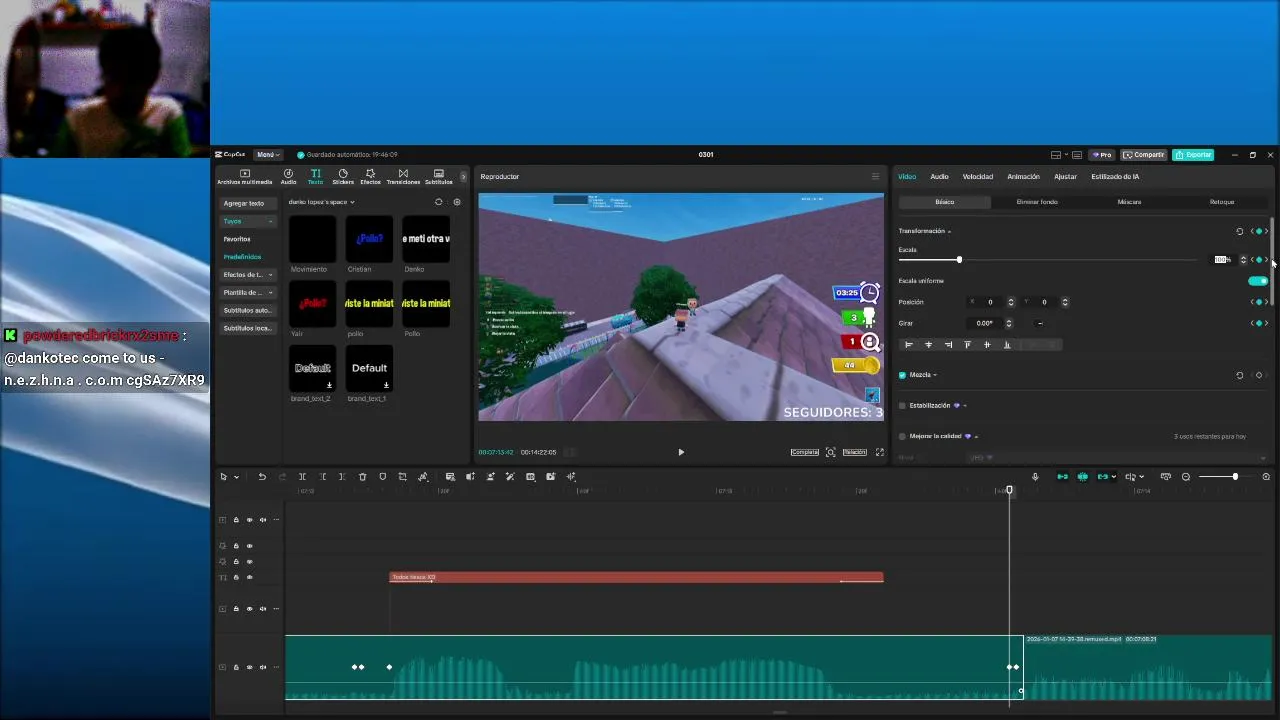Open the player hamburger menu

click(x=875, y=177)
